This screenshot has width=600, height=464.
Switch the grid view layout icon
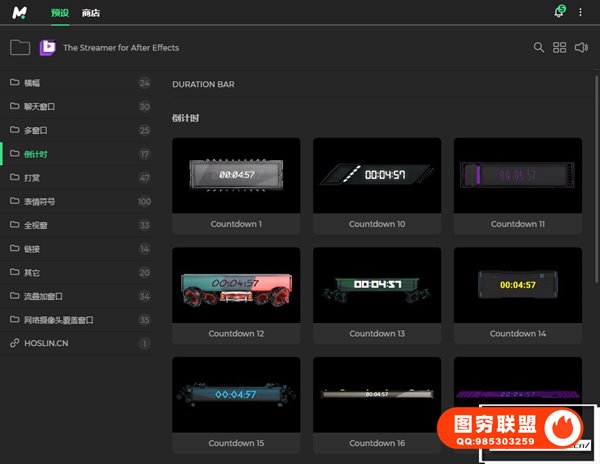[560, 47]
